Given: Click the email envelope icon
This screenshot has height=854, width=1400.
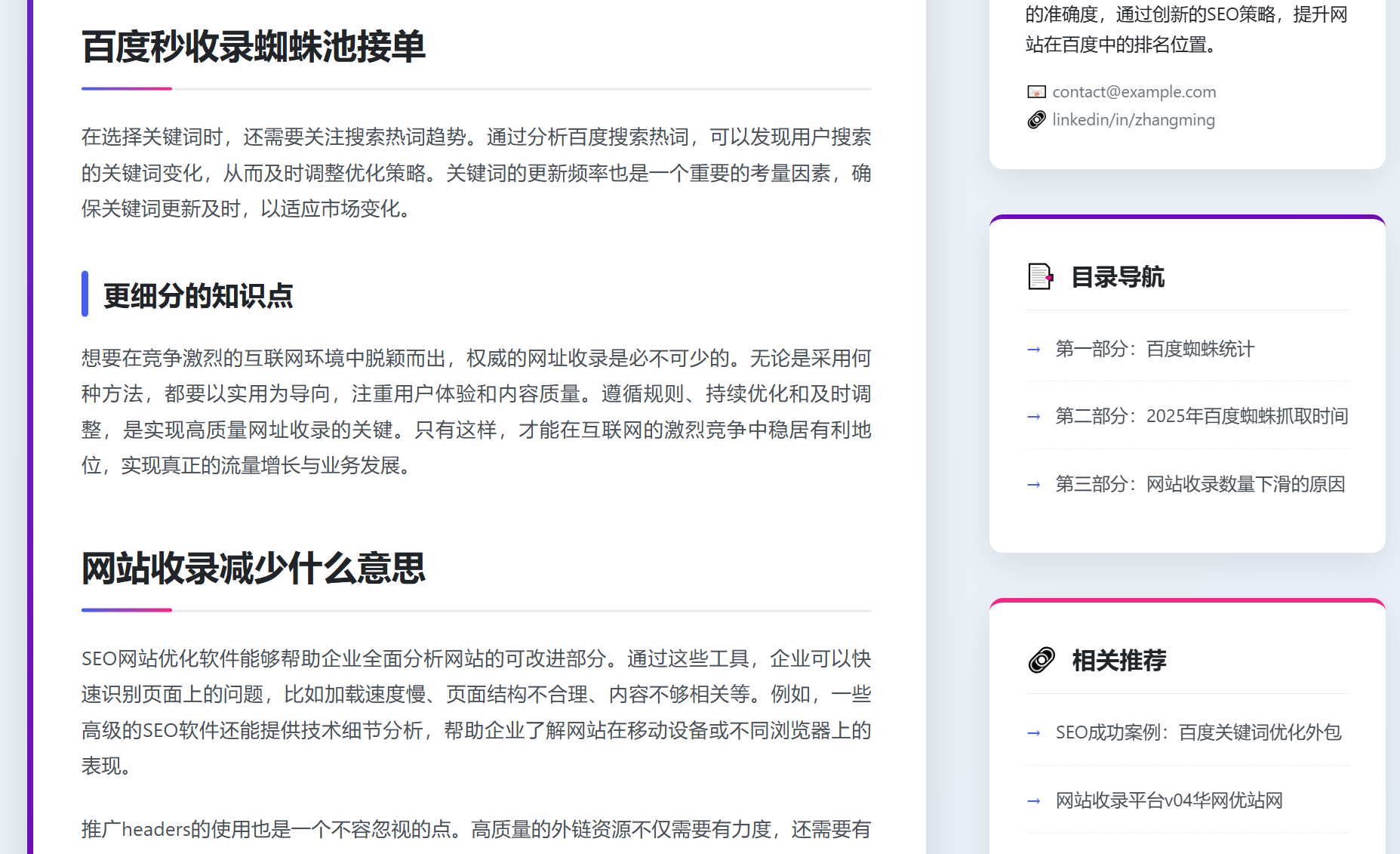Looking at the screenshot, I should pyautogui.click(x=1035, y=91).
